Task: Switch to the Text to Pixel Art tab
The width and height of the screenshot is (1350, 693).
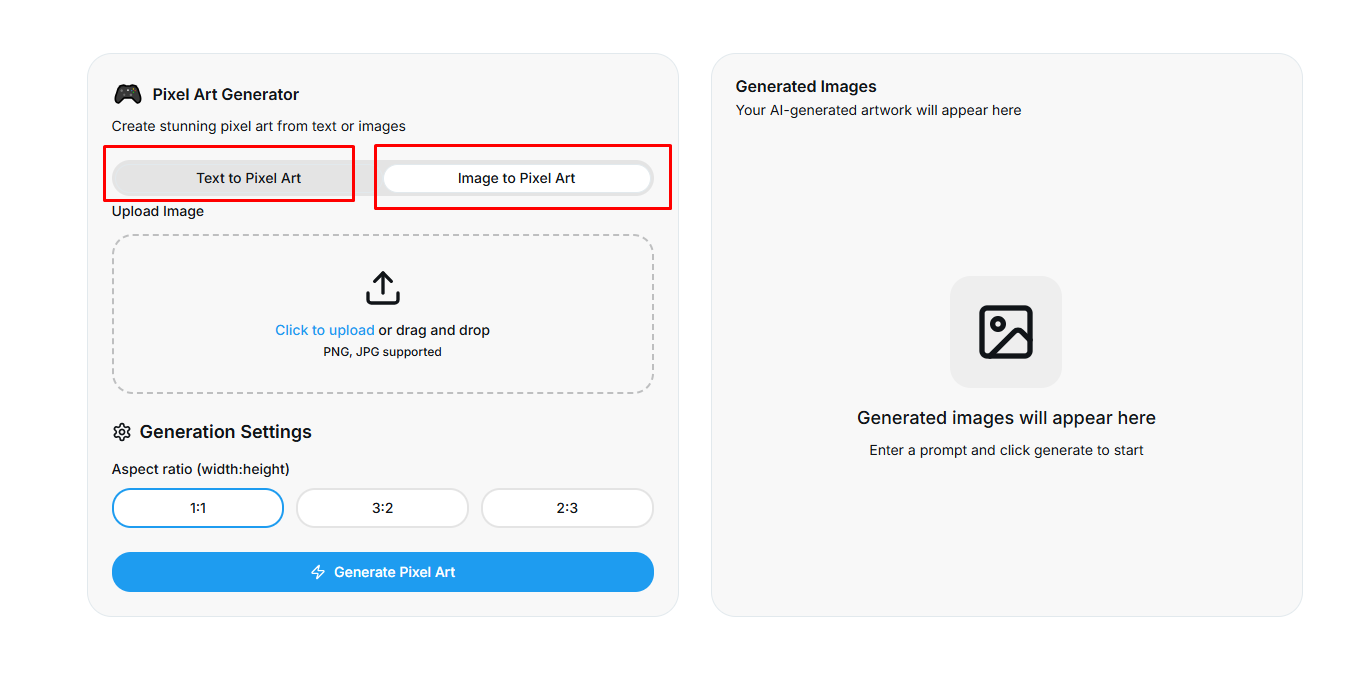Action: (x=248, y=178)
